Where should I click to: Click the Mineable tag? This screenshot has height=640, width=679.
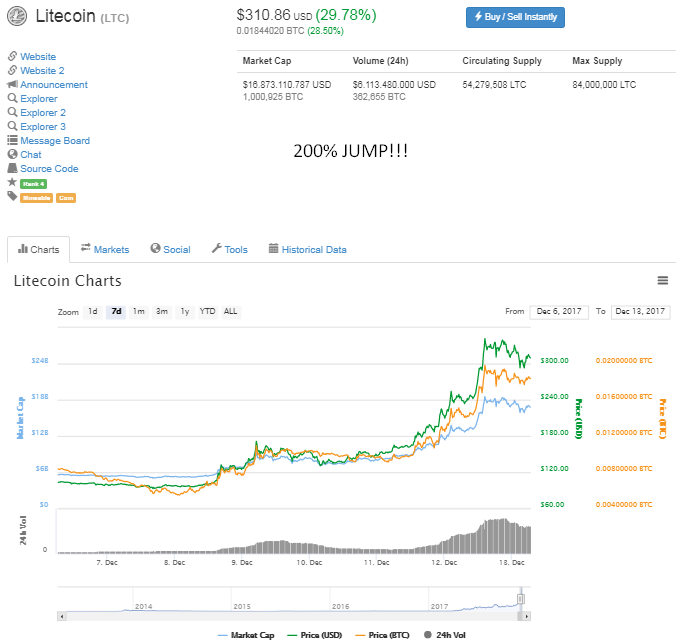(x=36, y=198)
